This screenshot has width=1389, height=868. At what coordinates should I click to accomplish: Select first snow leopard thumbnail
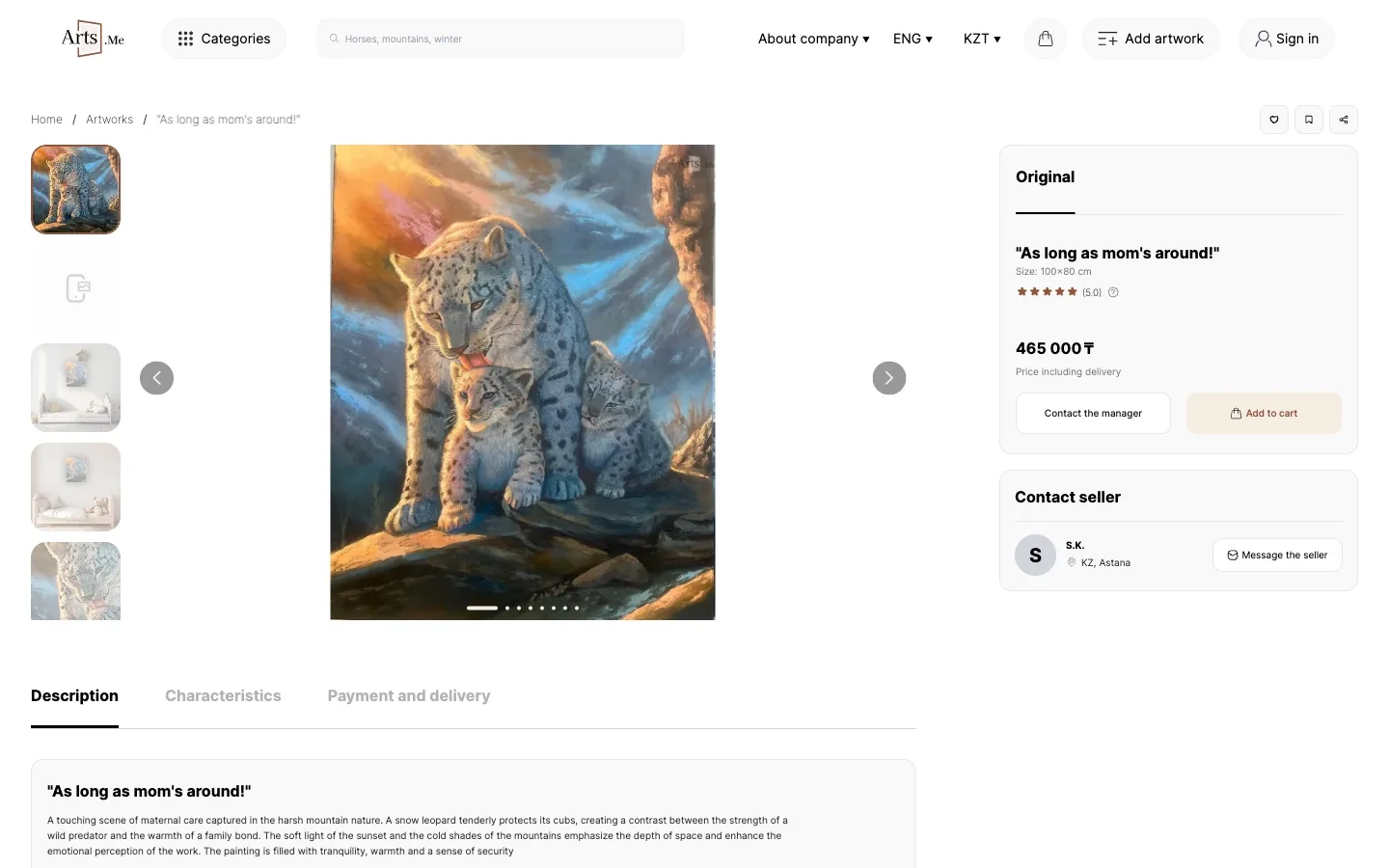coord(75,189)
